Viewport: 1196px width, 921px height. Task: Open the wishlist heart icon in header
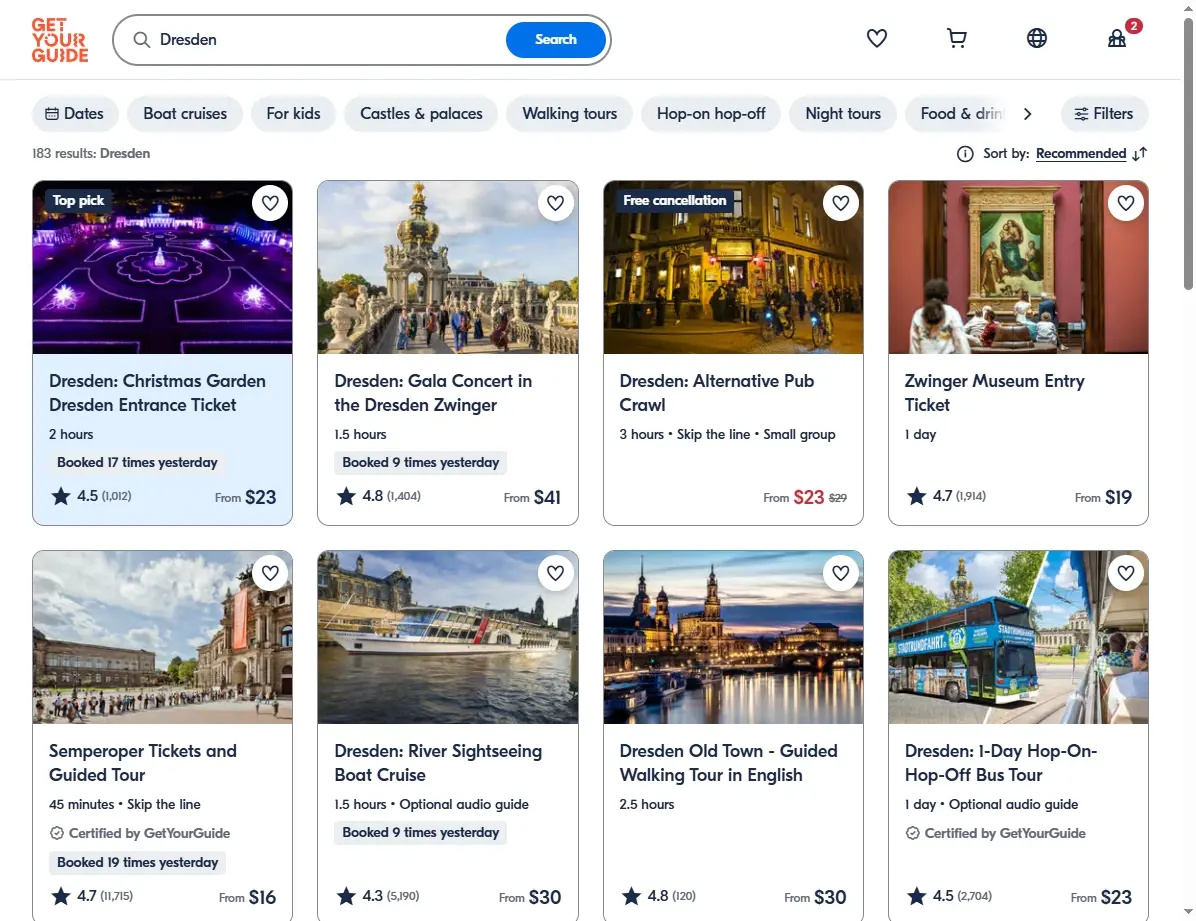[x=876, y=38]
